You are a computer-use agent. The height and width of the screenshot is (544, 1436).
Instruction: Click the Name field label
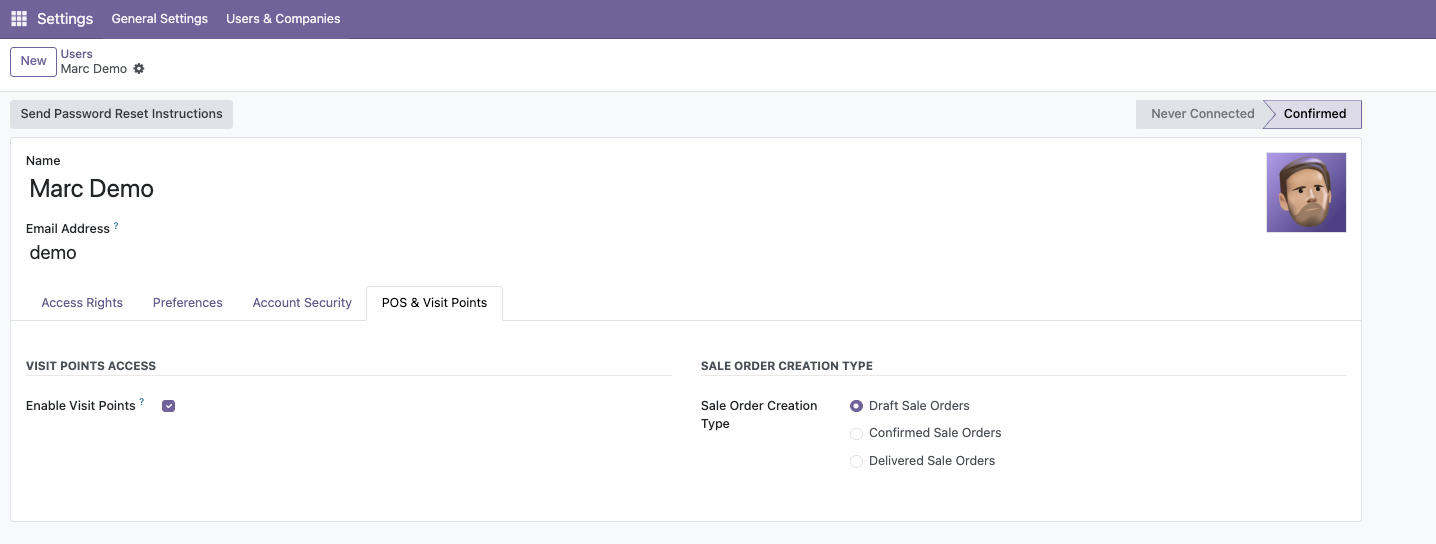[x=43, y=161]
